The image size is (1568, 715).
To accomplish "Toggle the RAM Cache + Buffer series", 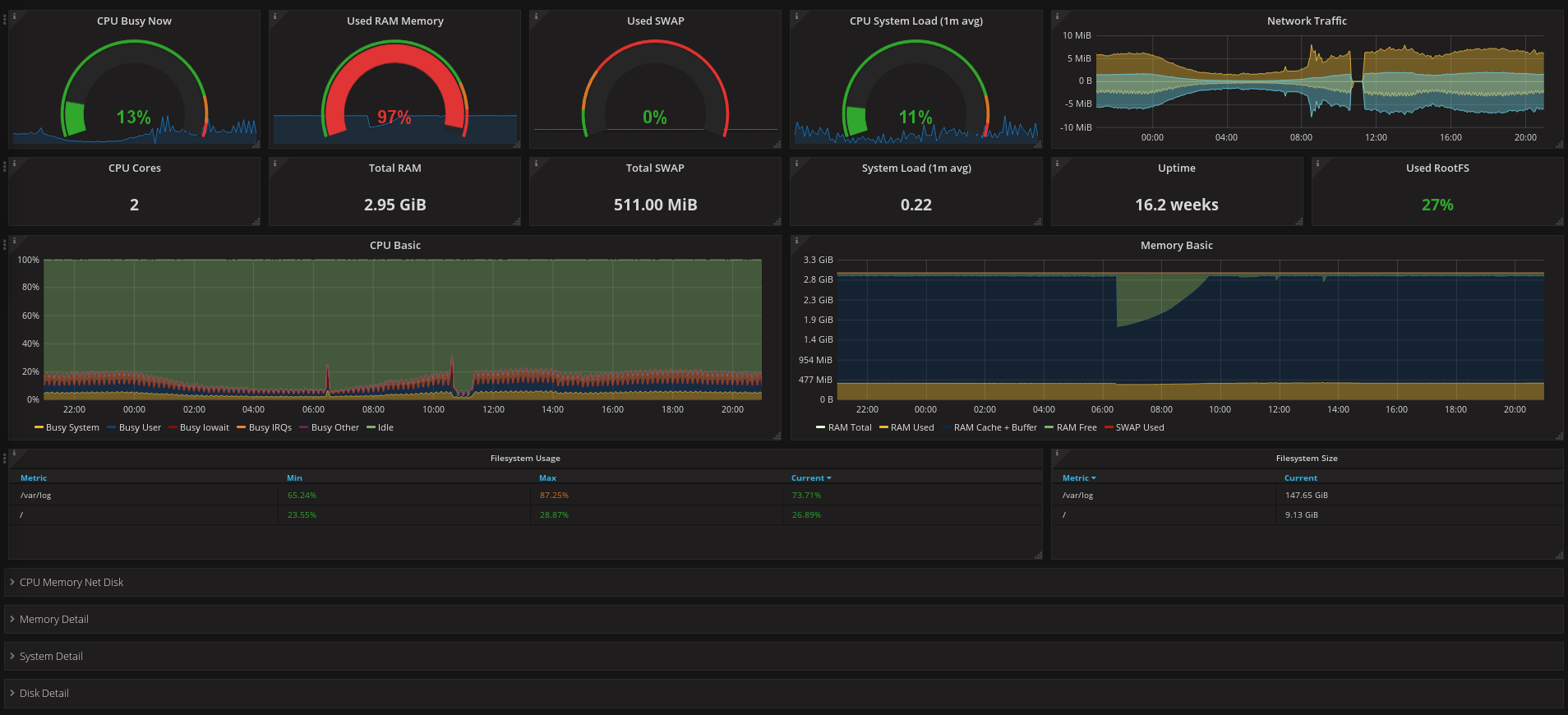I will click(x=995, y=427).
